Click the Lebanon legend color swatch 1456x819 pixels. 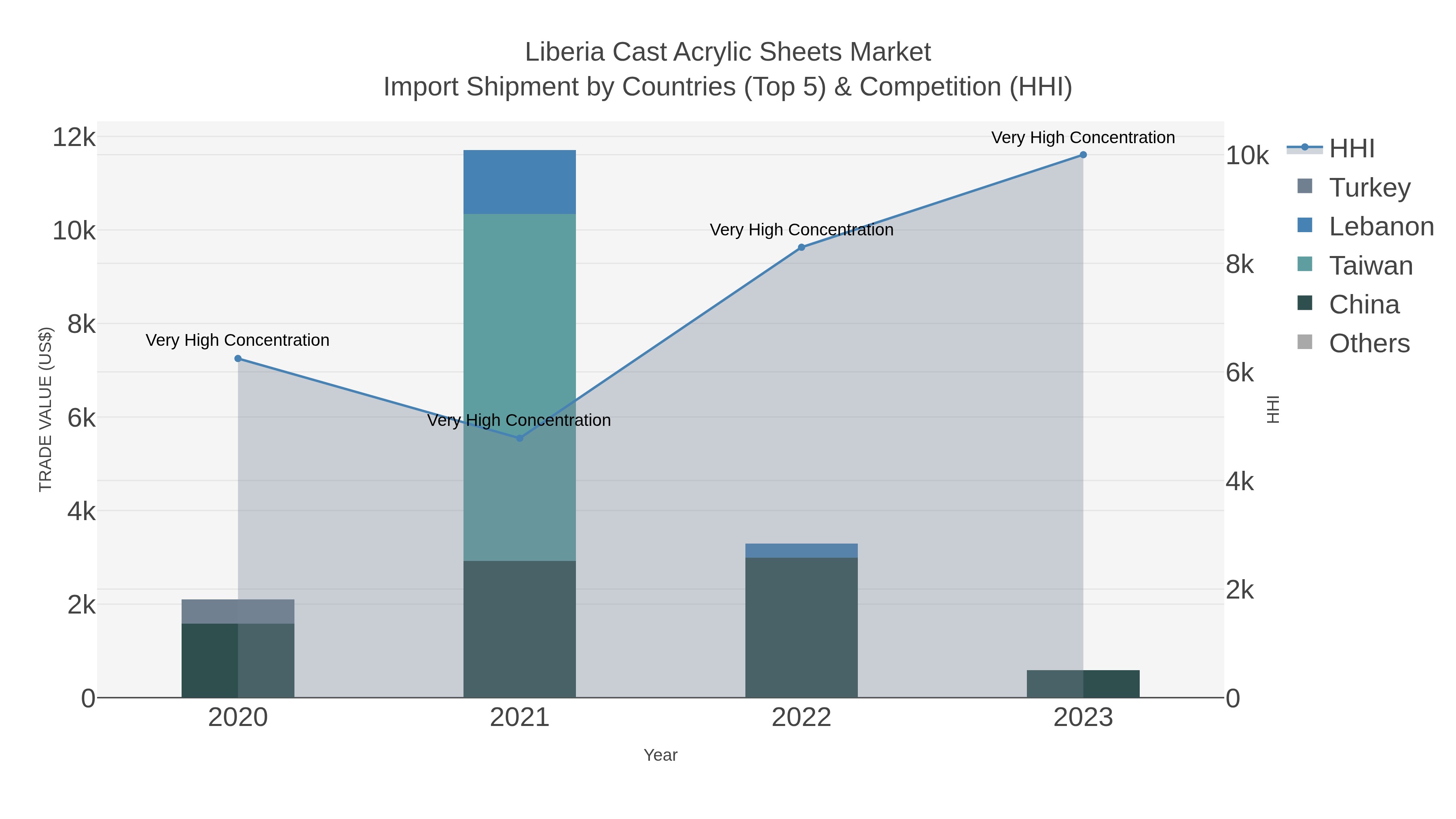point(1304,225)
